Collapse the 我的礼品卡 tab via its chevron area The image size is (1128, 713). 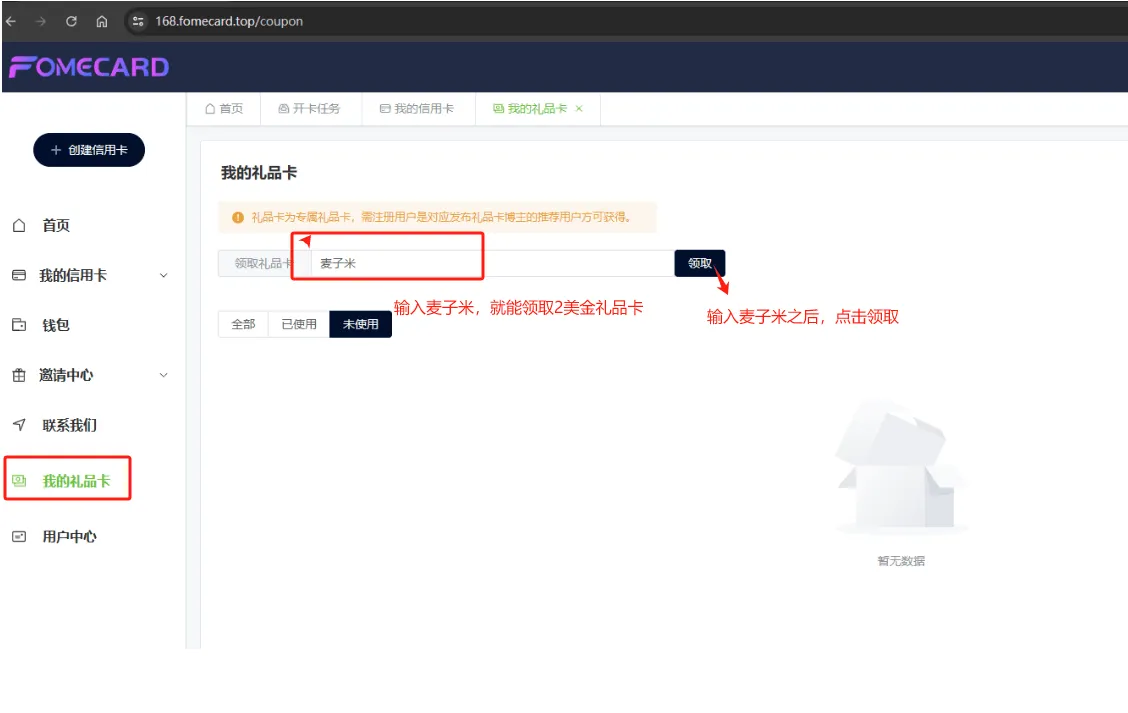tap(576, 110)
